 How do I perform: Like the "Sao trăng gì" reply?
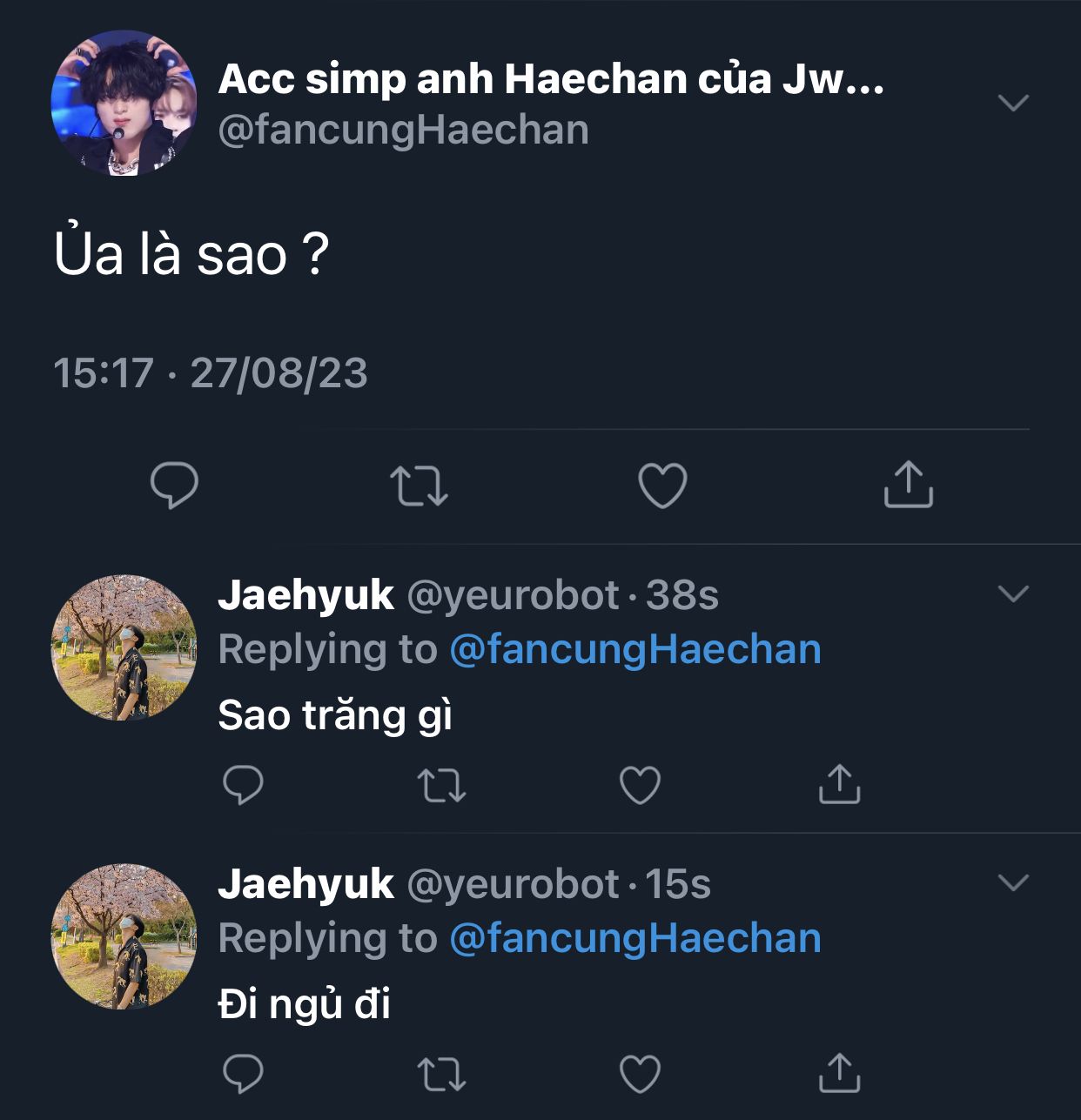click(640, 785)
